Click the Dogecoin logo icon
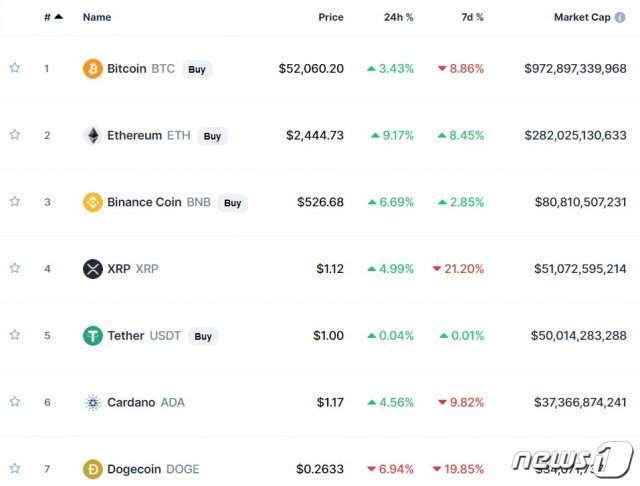 (93, 469)
